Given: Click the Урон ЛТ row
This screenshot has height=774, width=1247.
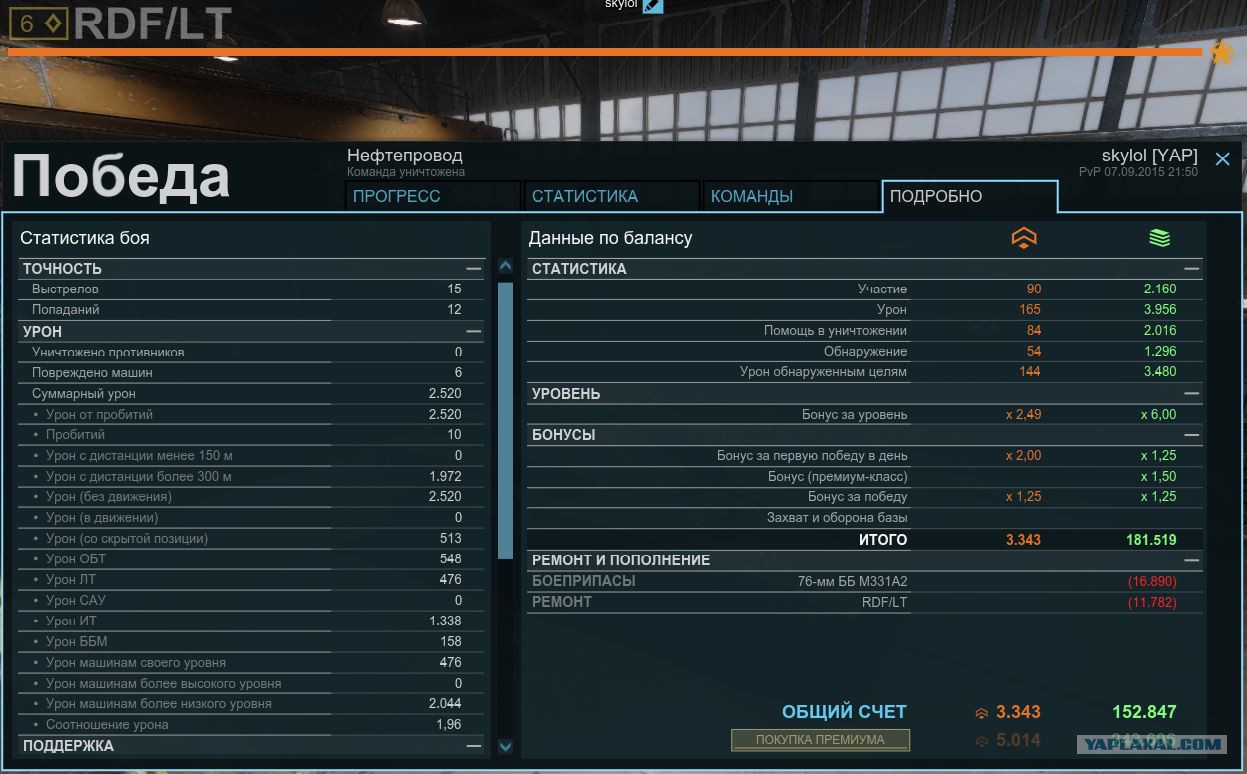Looking at the screenshot, I should 251,579.
